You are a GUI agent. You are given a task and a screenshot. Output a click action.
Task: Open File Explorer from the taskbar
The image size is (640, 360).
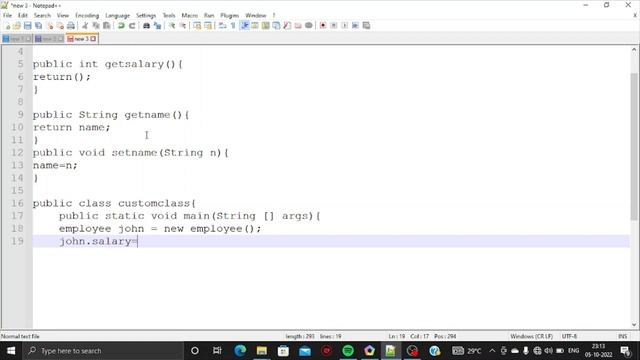click(262, 351)
